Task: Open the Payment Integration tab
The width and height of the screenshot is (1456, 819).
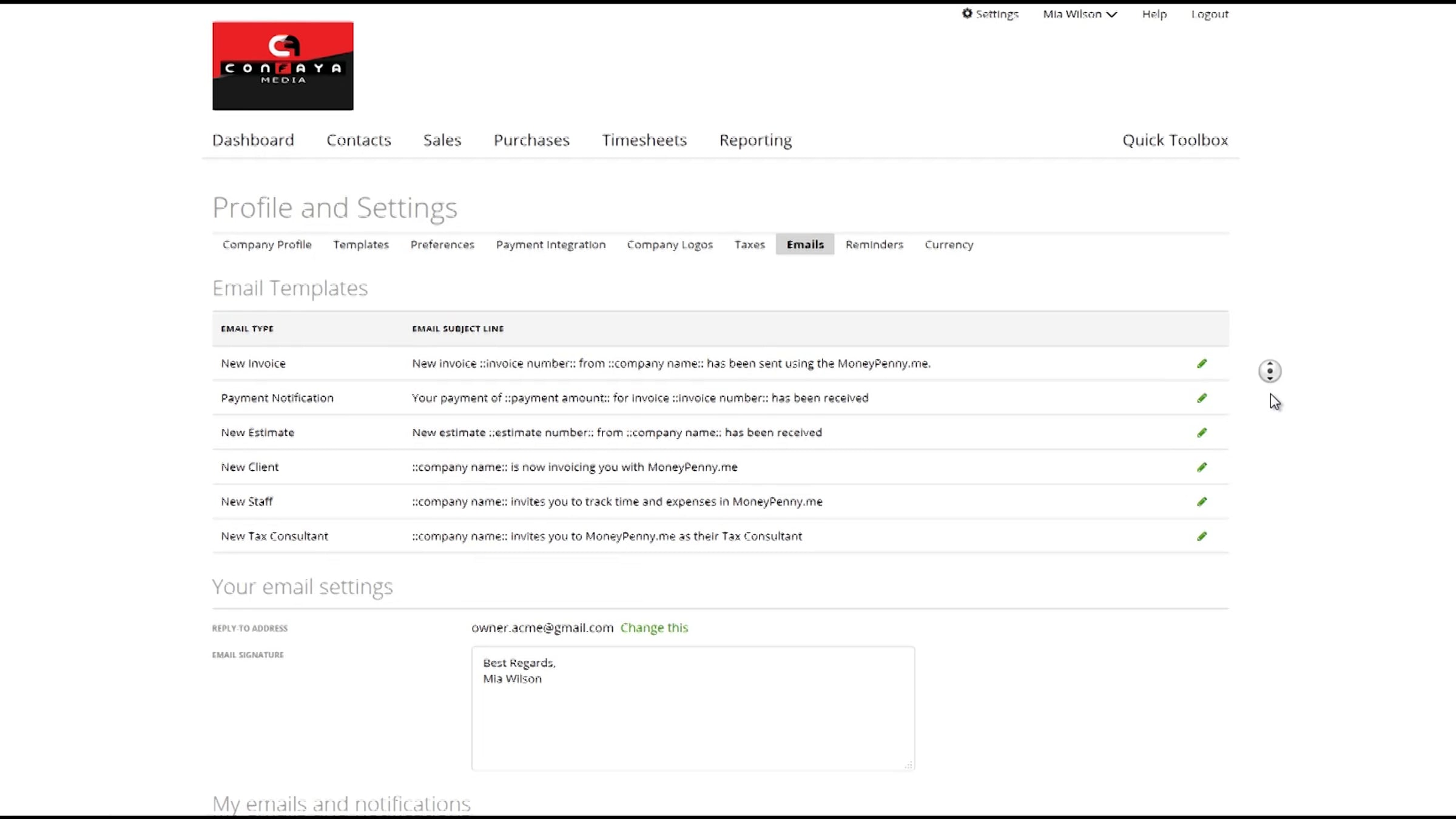Action: tap(550, 244)
